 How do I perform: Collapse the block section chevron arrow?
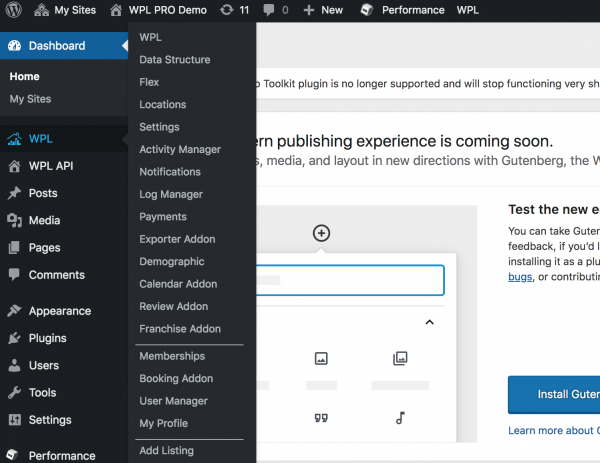[430, 322]
